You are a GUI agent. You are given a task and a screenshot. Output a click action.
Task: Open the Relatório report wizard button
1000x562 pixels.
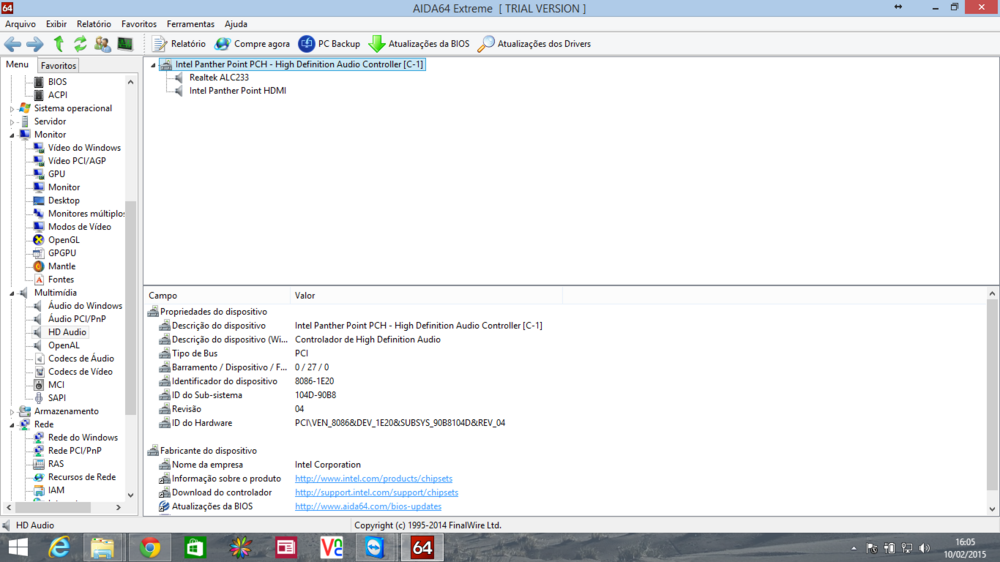point(178,44)
